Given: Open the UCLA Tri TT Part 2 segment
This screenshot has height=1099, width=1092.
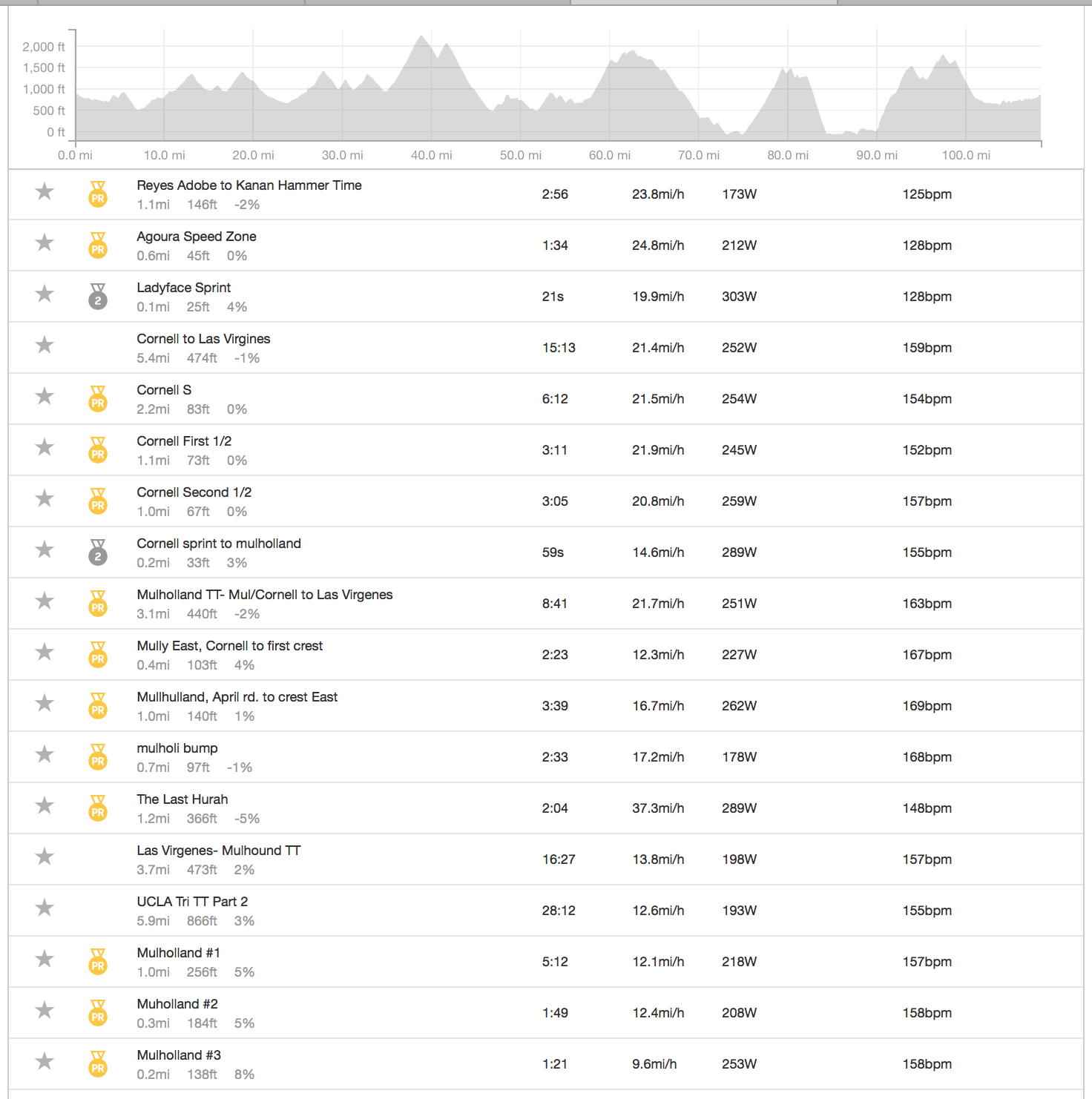Looking at the screenshot, I should (x=192, y=902).
